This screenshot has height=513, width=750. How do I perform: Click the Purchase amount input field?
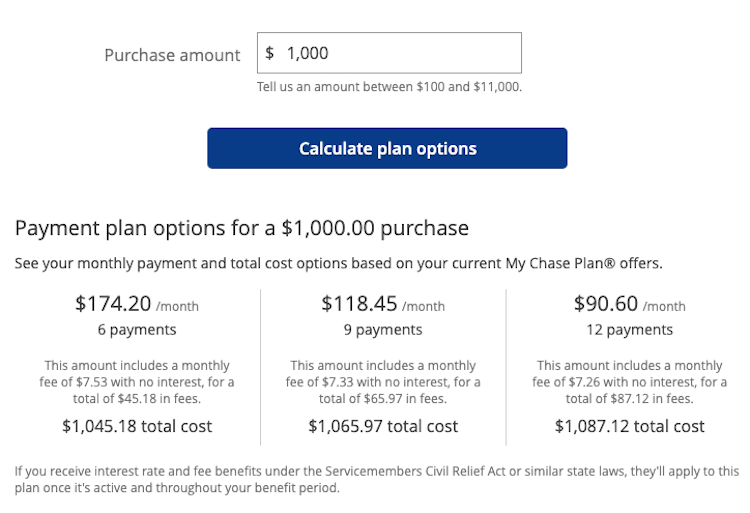coord(400,53)
